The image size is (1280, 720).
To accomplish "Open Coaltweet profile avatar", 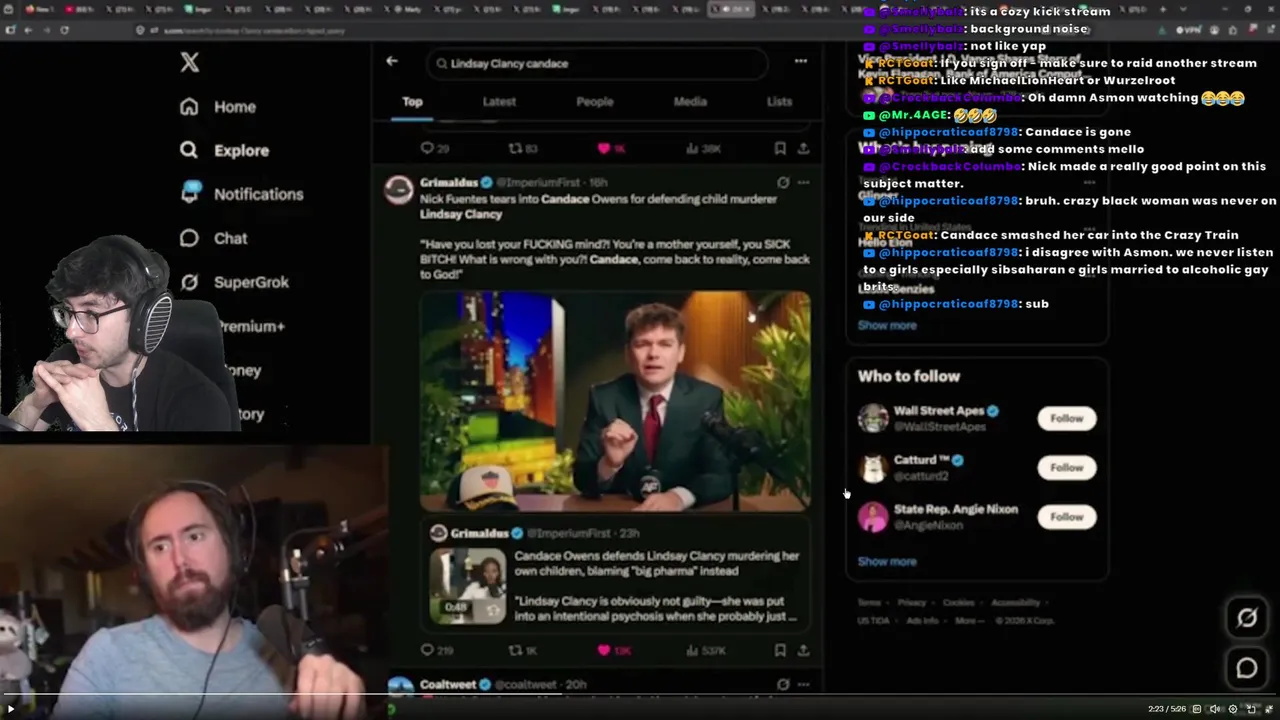I will click(400, 687).
